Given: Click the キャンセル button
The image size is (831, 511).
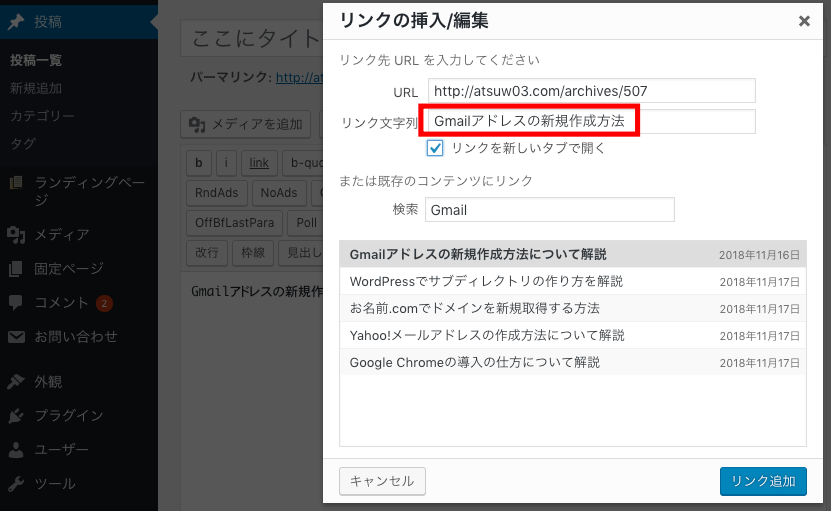Looking at the screenshot, I should 382,481.
